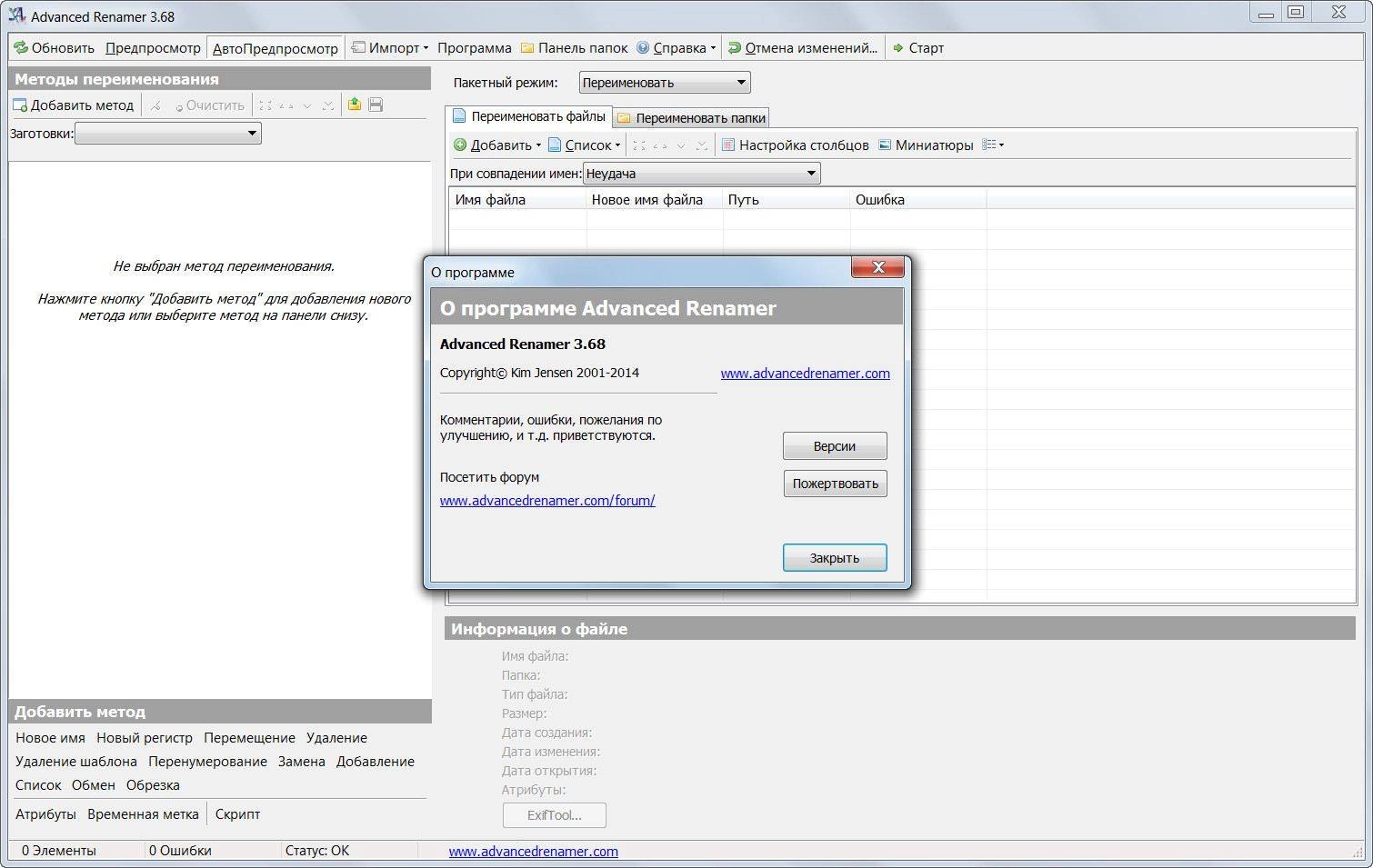Add the Перемещение method
1373x868 pixels.
(249, 738)
